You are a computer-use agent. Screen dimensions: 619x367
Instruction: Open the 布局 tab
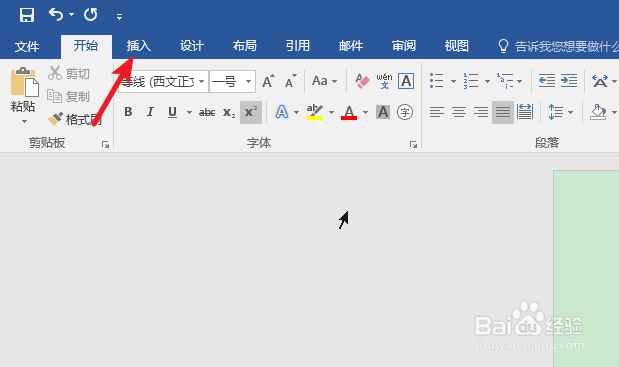click(244, 46)
